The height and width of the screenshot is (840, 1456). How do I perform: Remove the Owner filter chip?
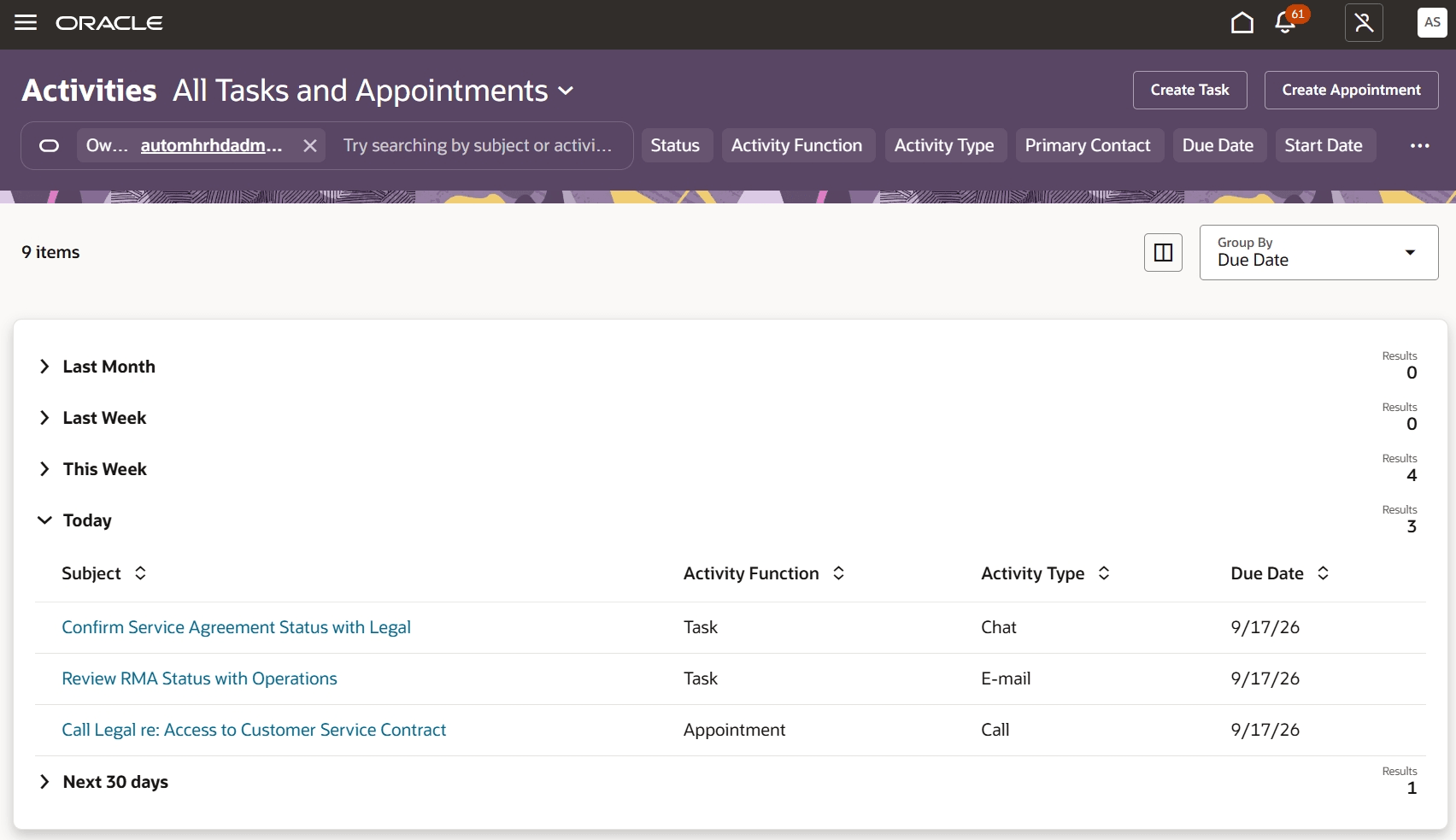click(310, 146)
